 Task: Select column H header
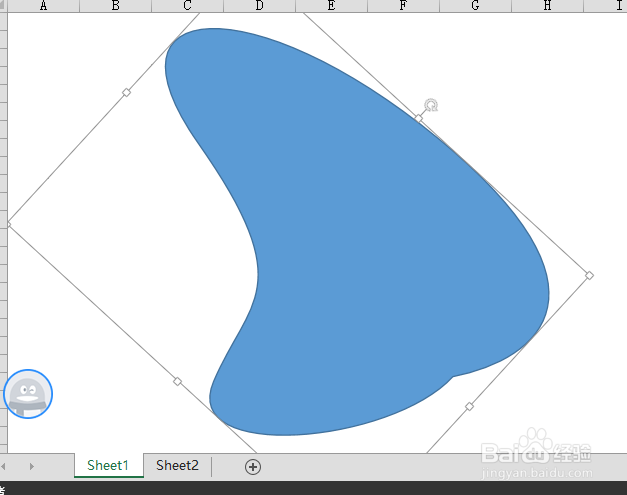pyautogui.click(x=547, y=6)
